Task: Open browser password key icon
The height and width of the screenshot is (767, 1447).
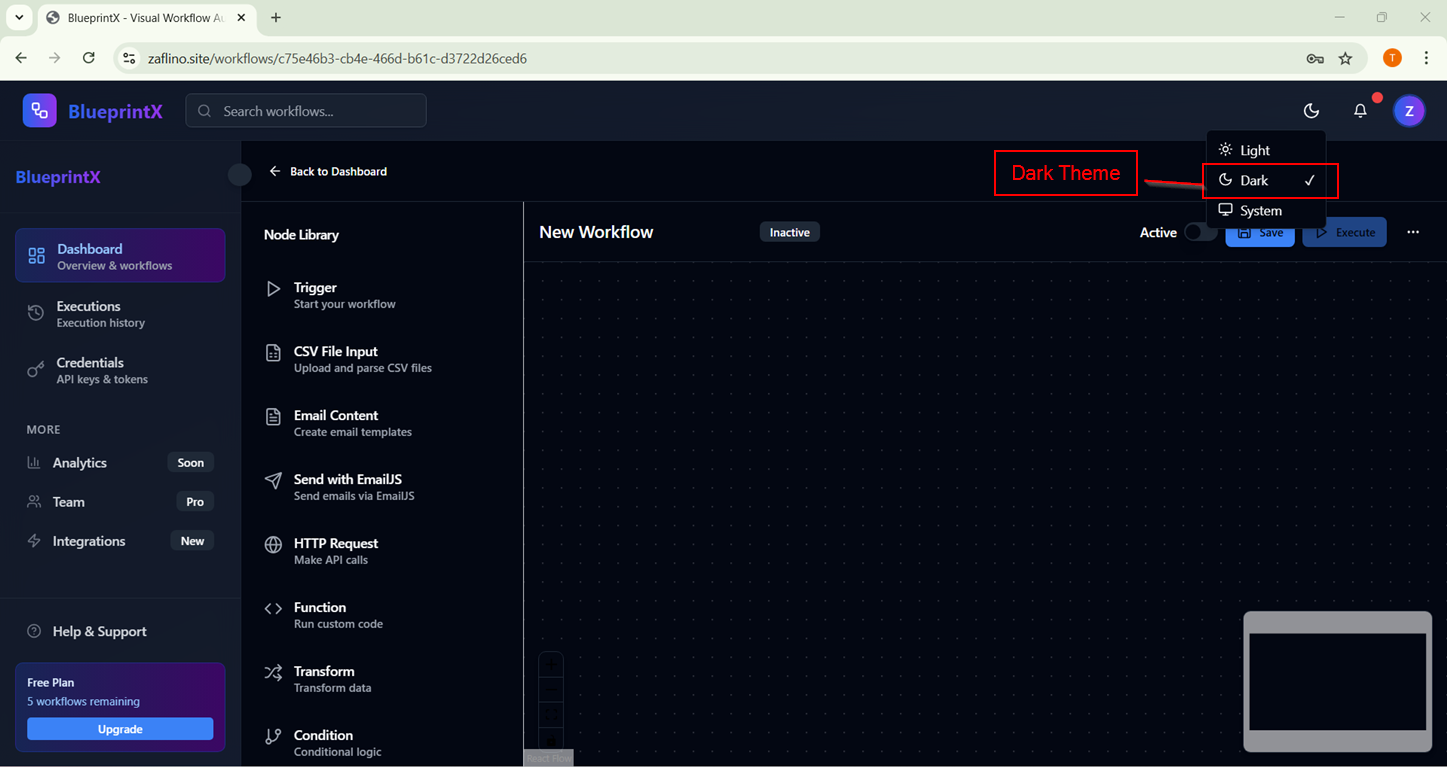Action: click(x=1315, y=58)
